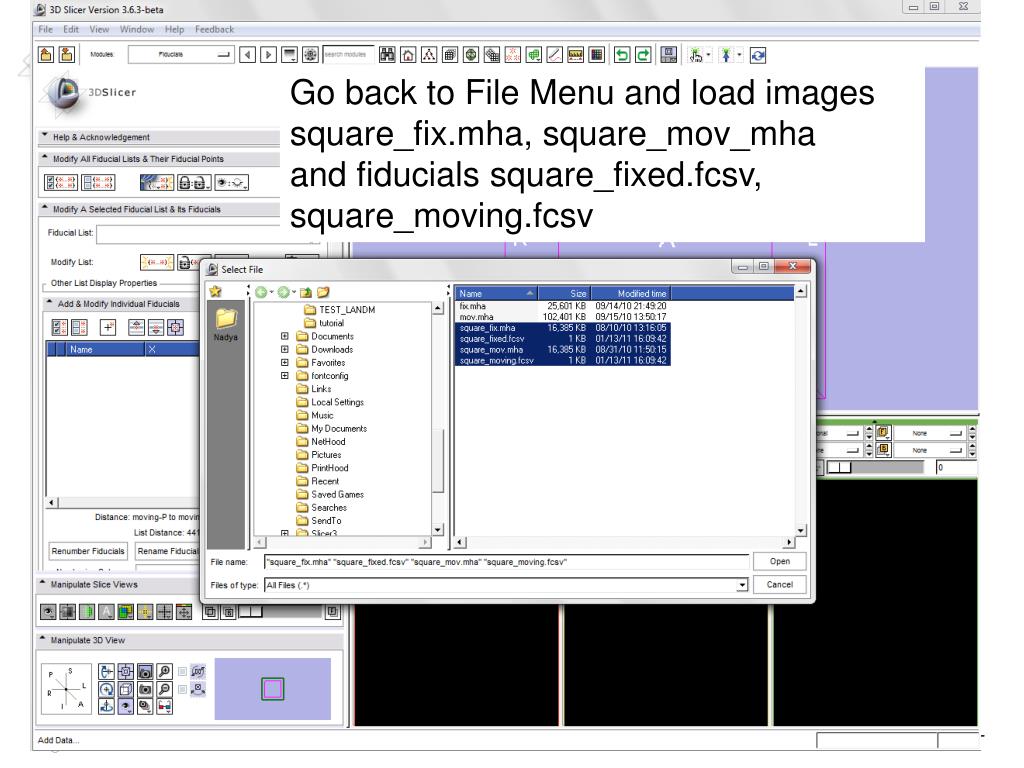Screen dimensions: 1024x768
Task: Click the binoculars search icon in toolbar
Action: [x=387, y=56]
